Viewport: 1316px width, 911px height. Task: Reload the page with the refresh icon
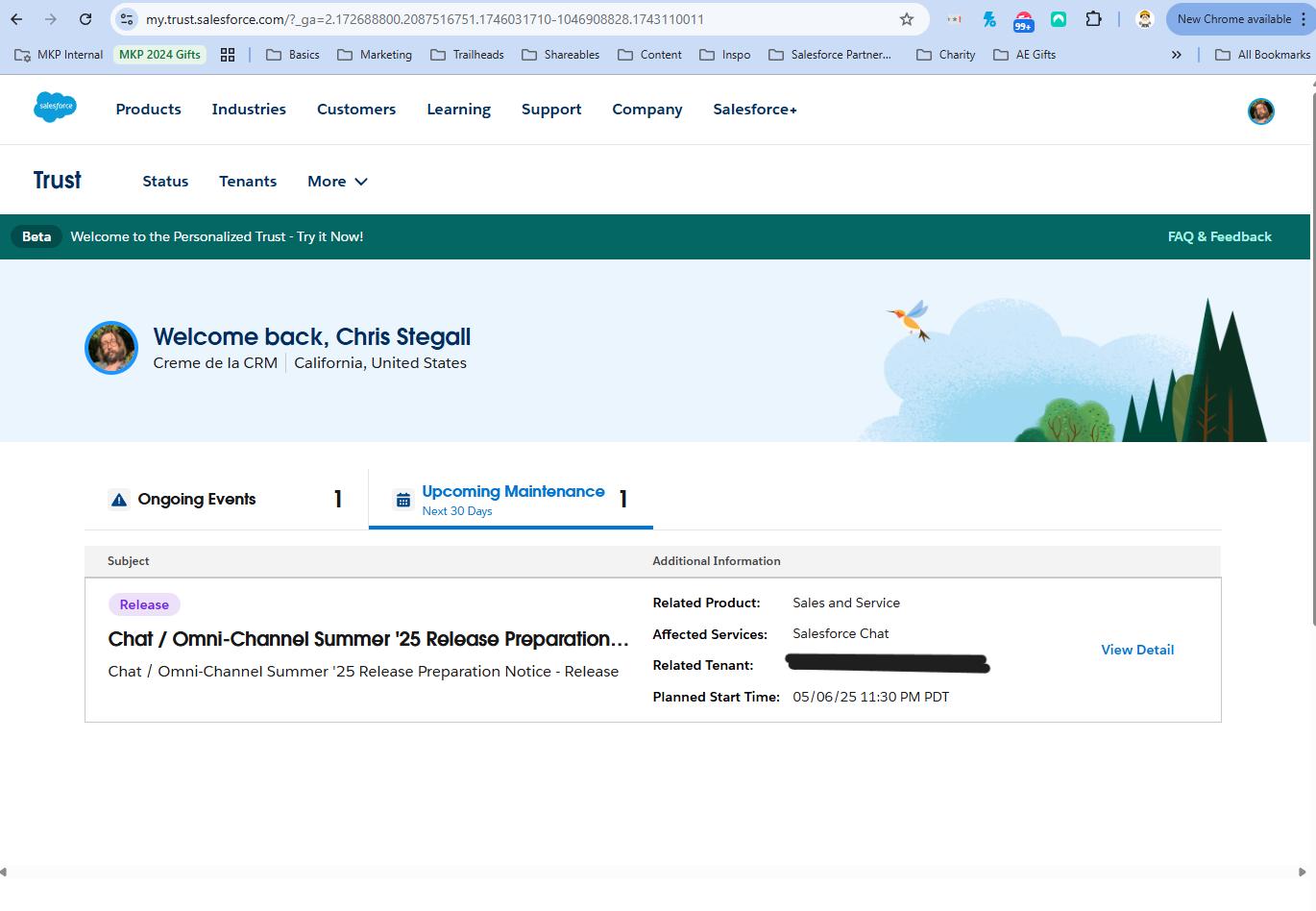(x=85, y=19)
